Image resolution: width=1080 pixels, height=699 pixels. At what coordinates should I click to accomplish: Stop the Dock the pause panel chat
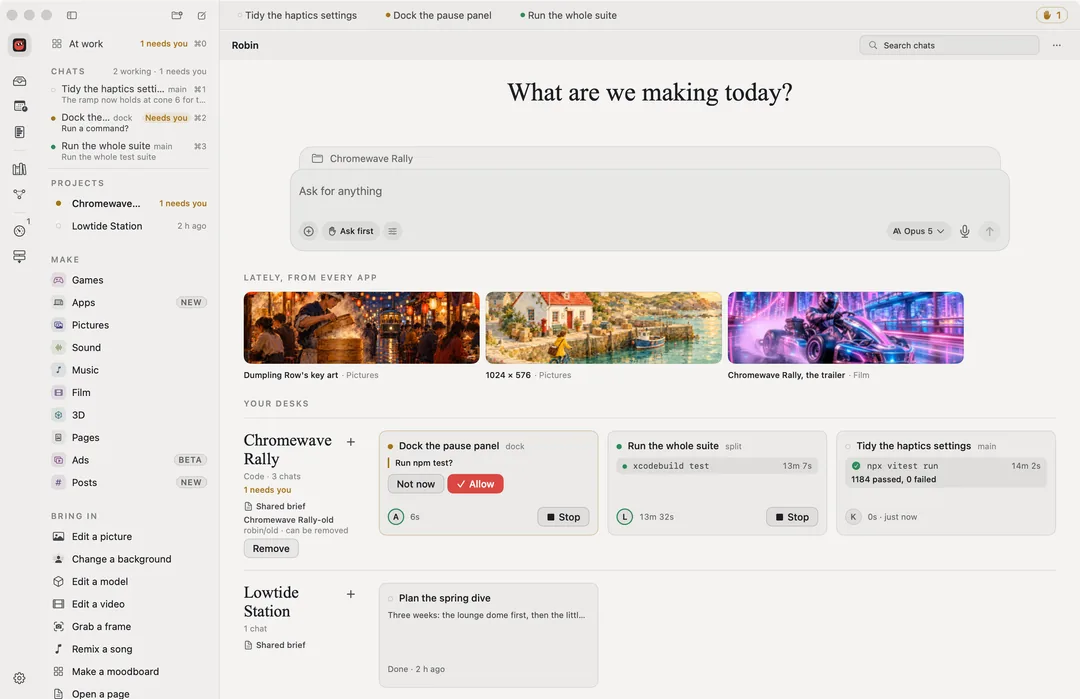click(563, 517)
